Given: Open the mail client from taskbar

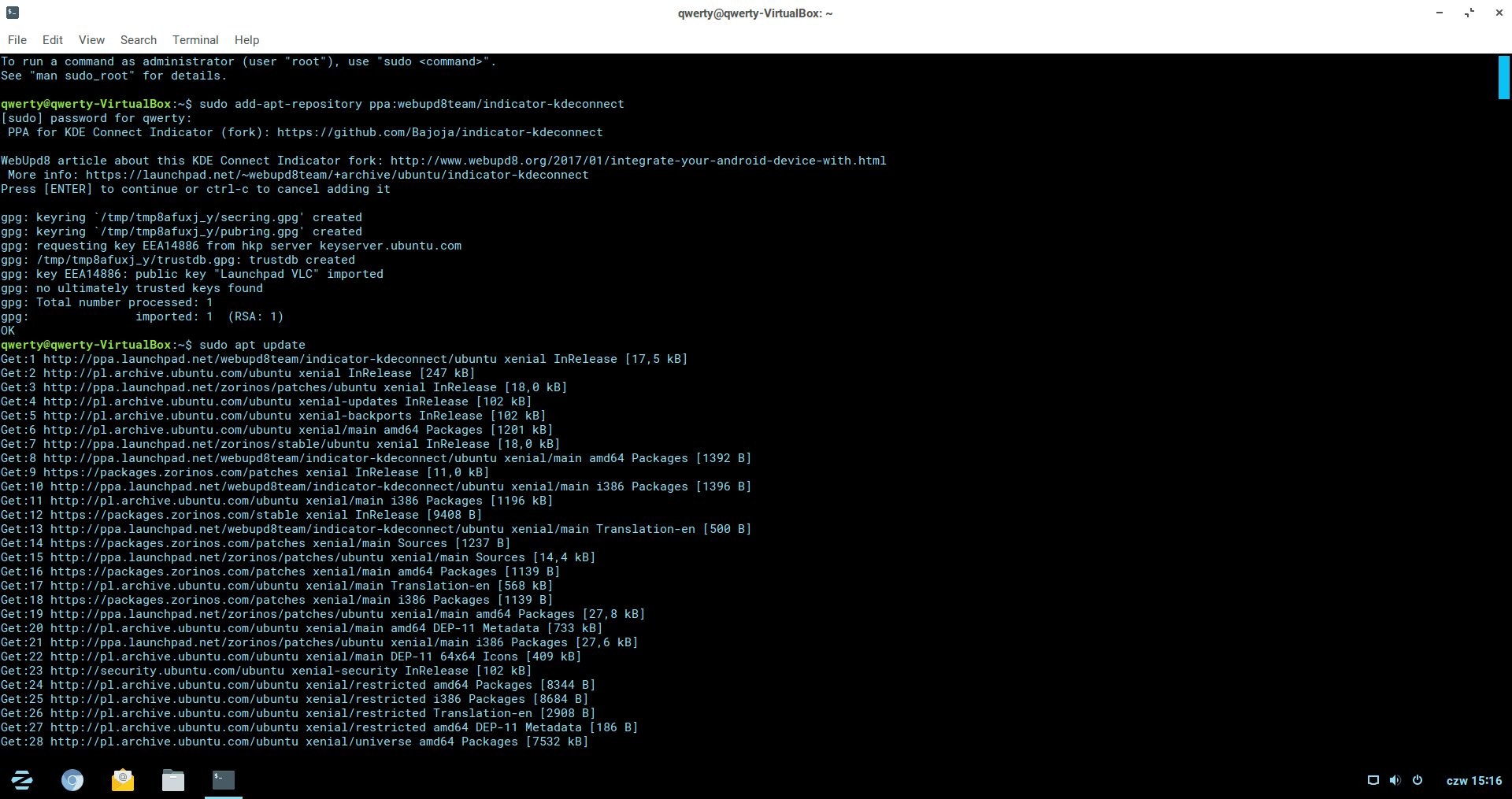Looking at the screenshot, I should [123, 780].
